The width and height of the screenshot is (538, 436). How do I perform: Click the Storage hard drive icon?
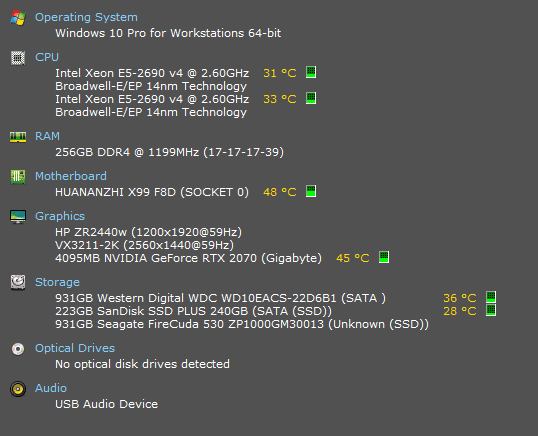(x=18, y=282)
